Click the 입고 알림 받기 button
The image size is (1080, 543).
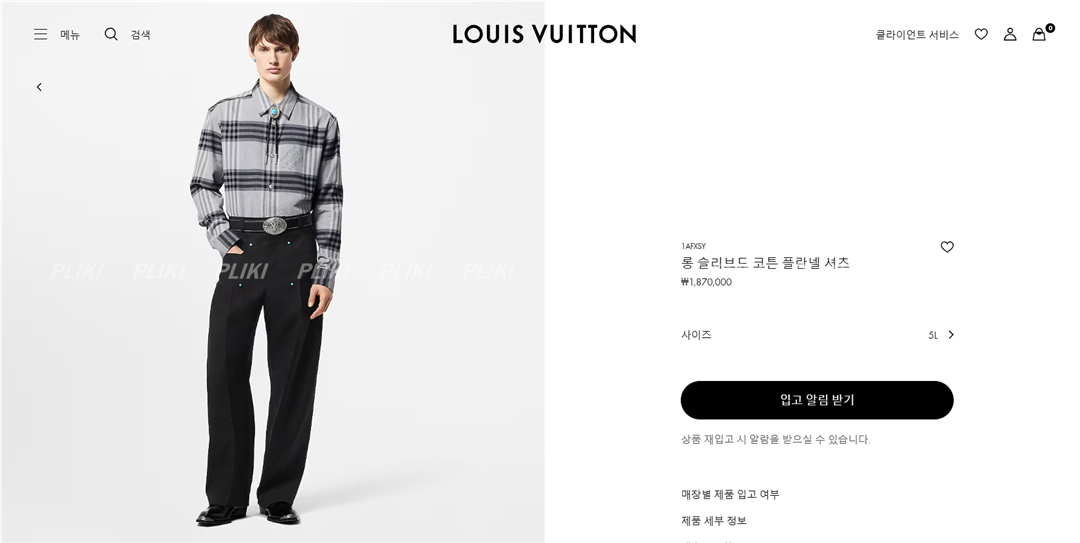click(817, 400)
